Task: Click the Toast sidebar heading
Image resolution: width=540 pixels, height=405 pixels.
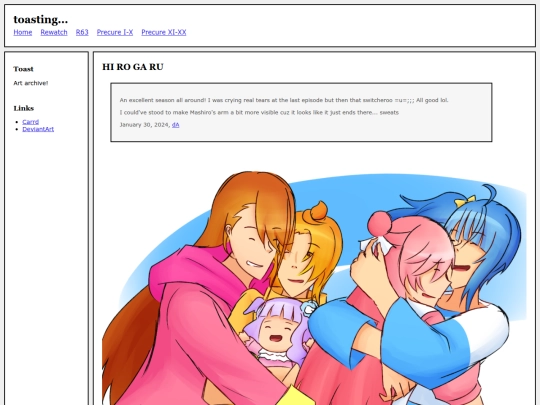Action: pos(23,69)
